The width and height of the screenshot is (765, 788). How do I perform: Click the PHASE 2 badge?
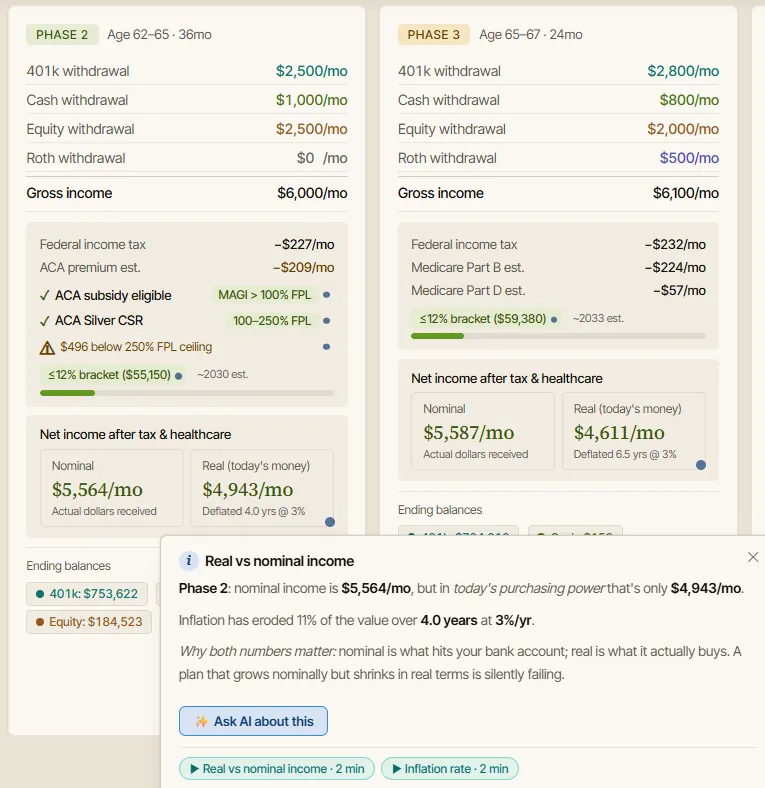point(62,35)
